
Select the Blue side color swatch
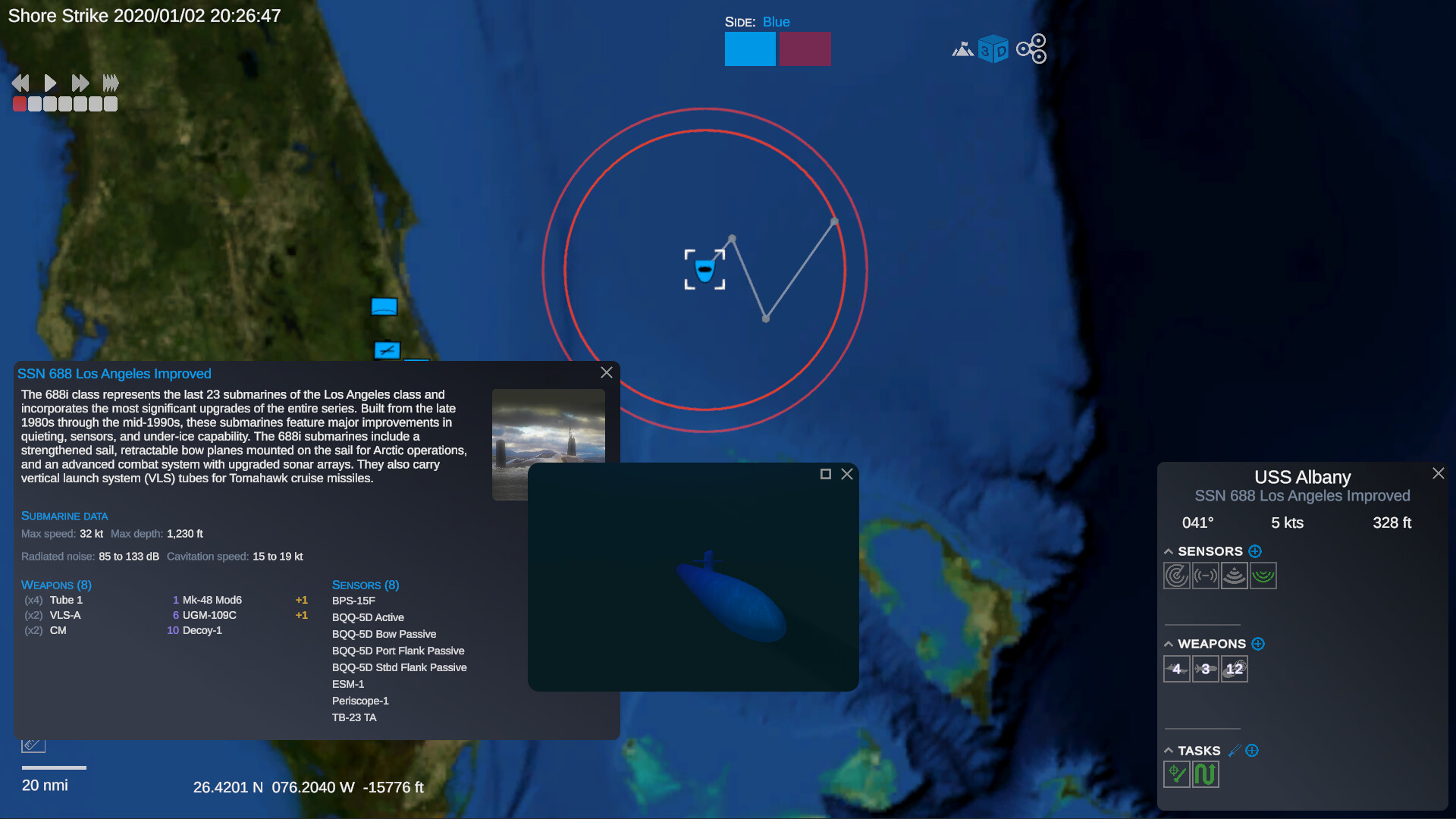click(x=749, y=49)
